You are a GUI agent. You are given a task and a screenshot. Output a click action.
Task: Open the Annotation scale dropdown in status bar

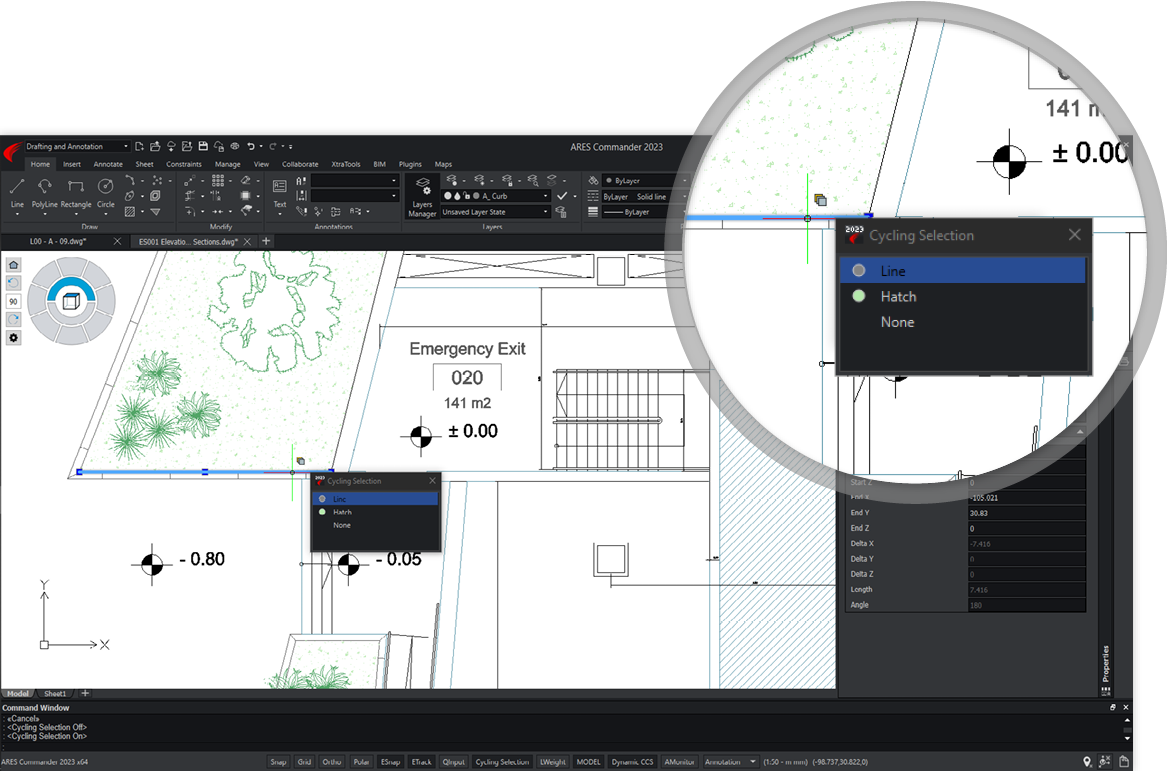pos(731,762)
